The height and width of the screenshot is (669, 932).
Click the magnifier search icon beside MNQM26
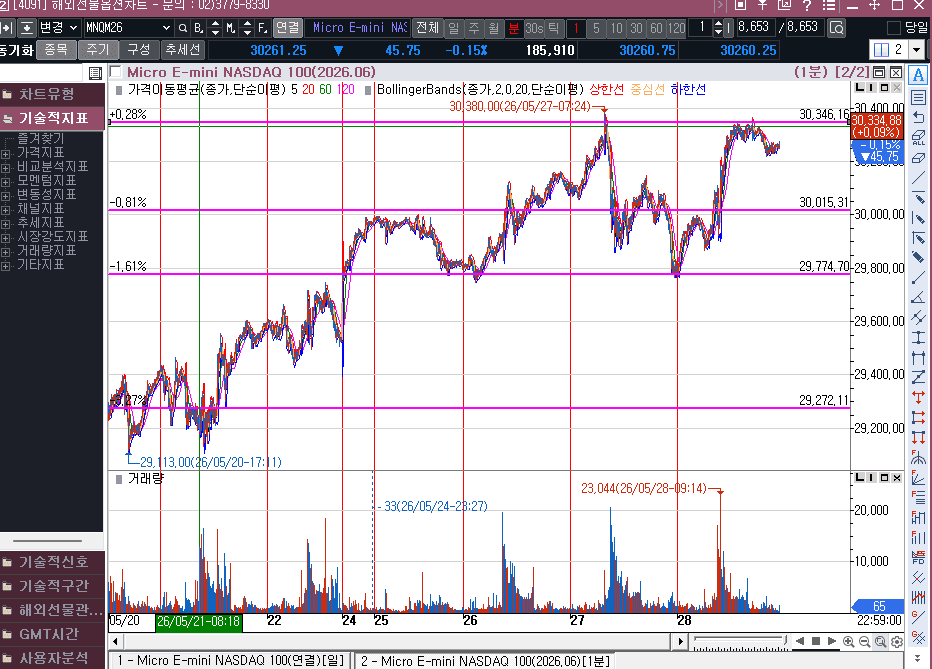(183, 28)
